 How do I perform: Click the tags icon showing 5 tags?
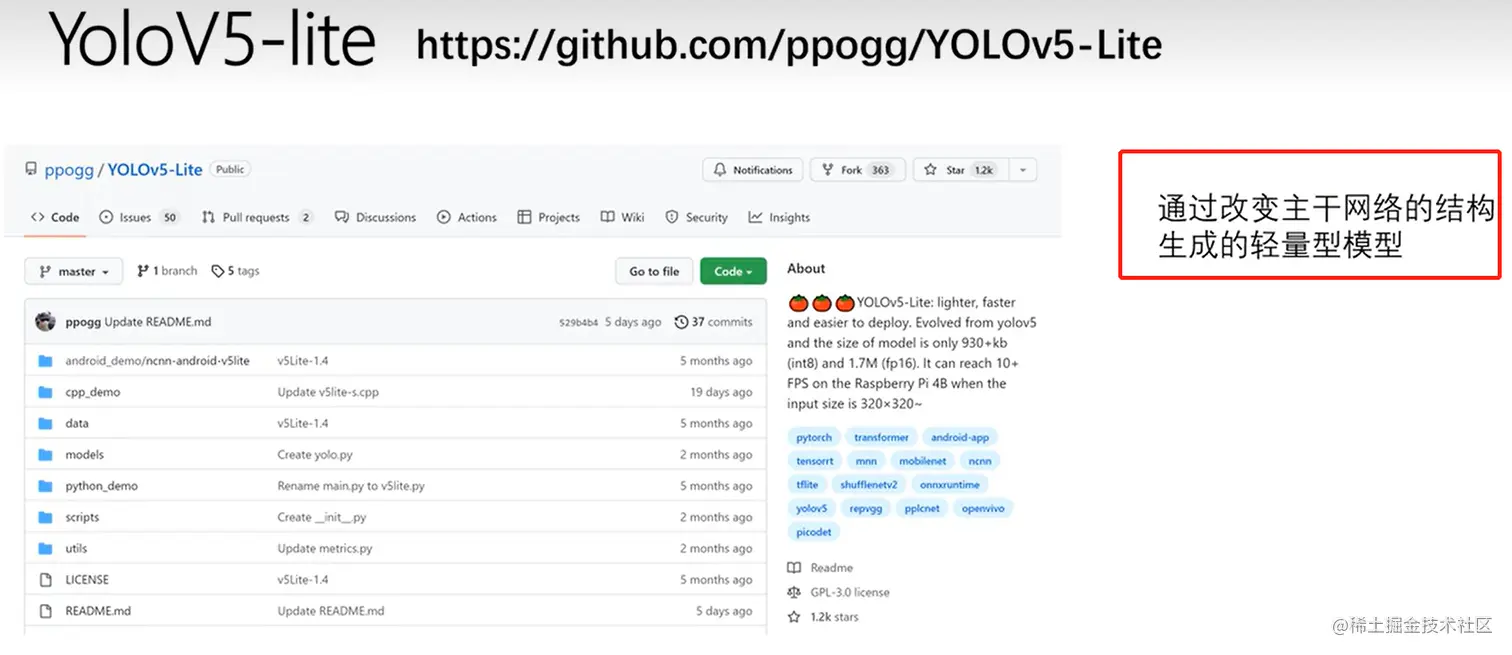[218, 271]
